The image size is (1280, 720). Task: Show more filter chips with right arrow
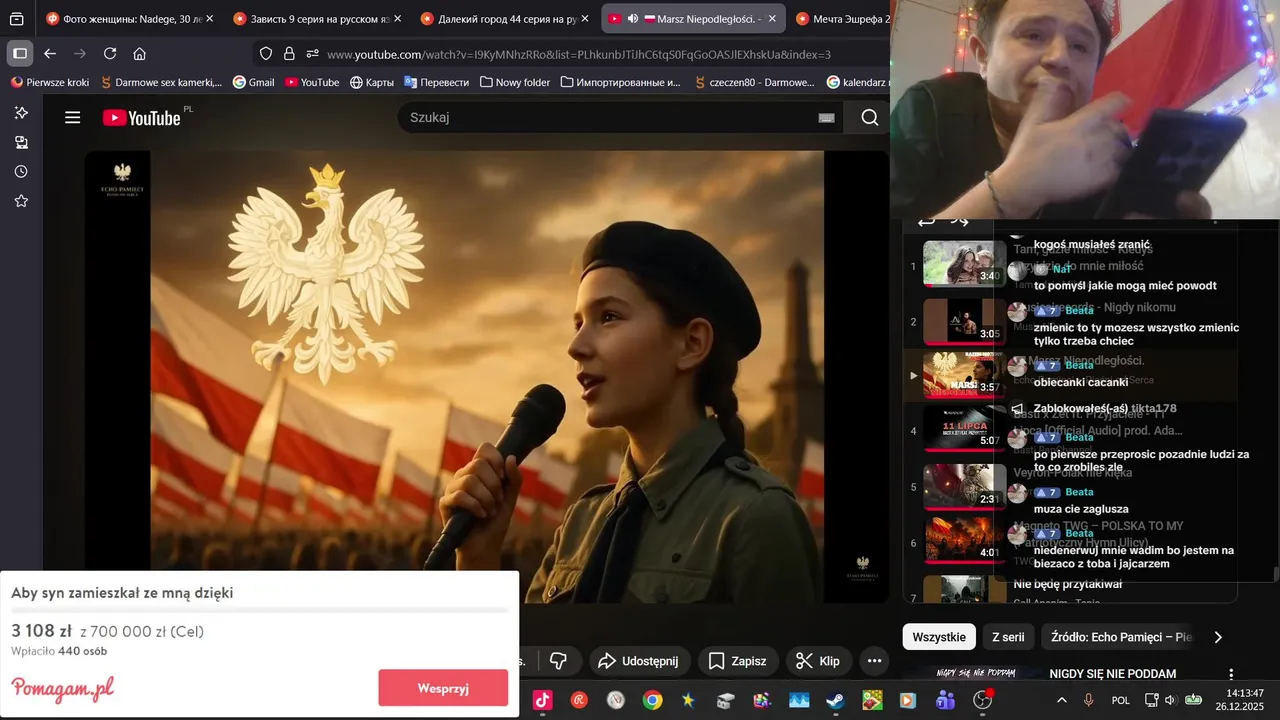point(1218,637)
